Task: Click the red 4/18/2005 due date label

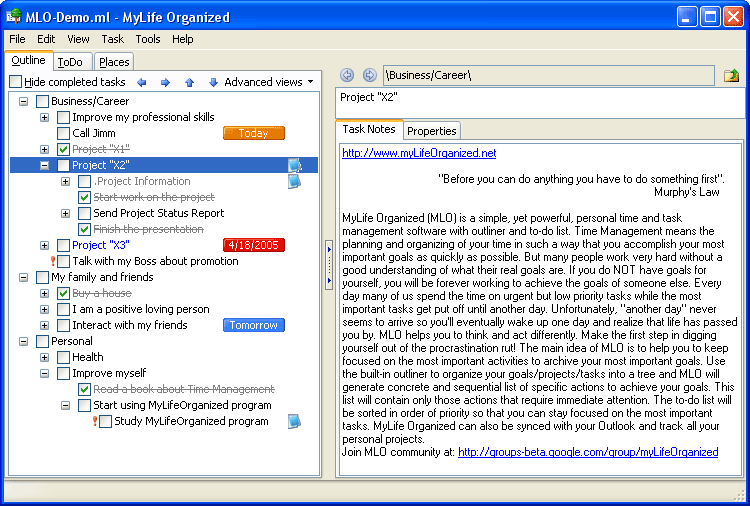Action: (254, 245)
